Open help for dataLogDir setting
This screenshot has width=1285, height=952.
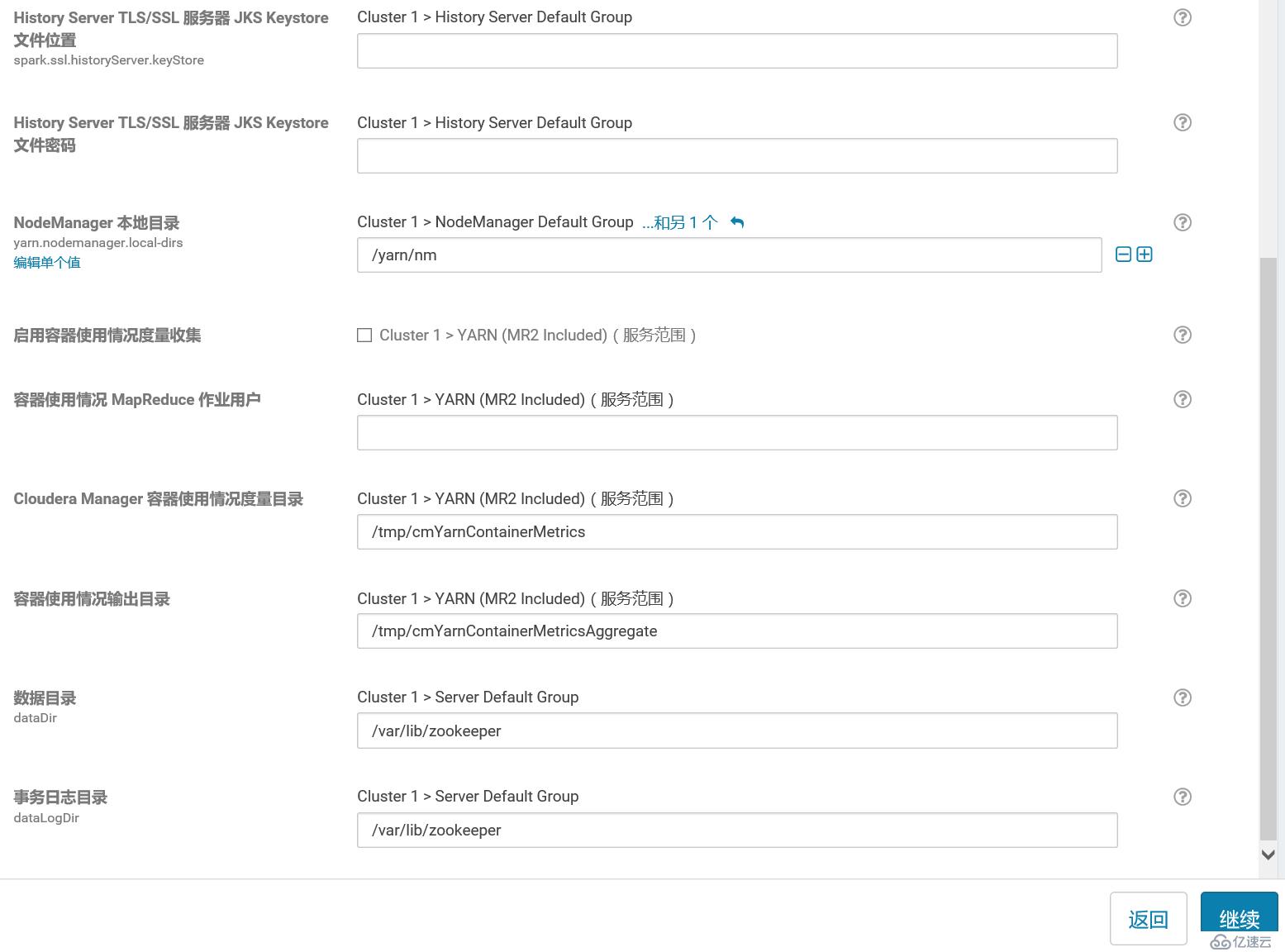click(1183, 797)
